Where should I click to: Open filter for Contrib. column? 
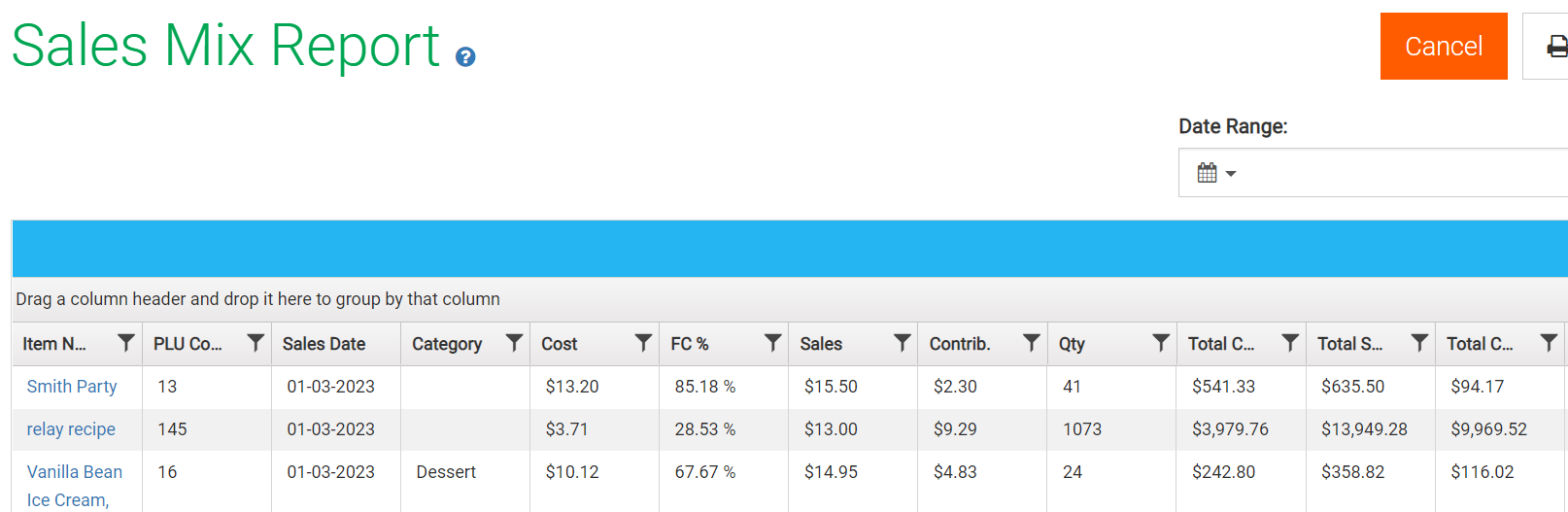tap(1031, 343)
